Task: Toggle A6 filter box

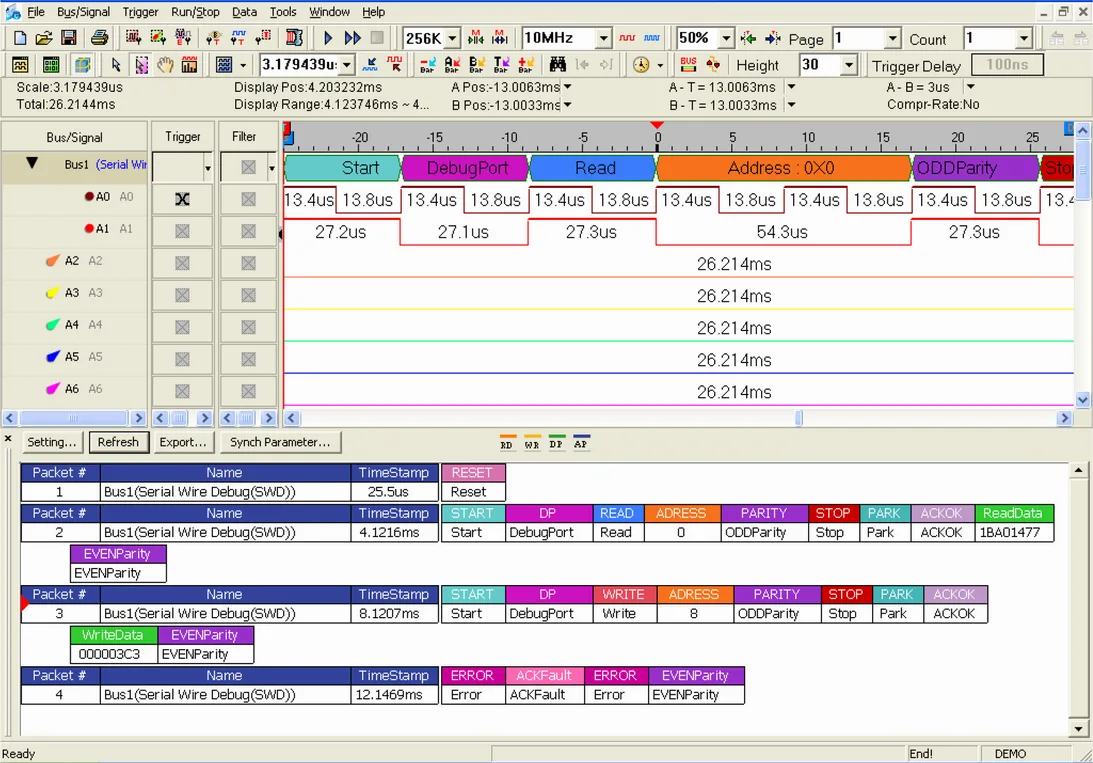Action: point(248,391)
